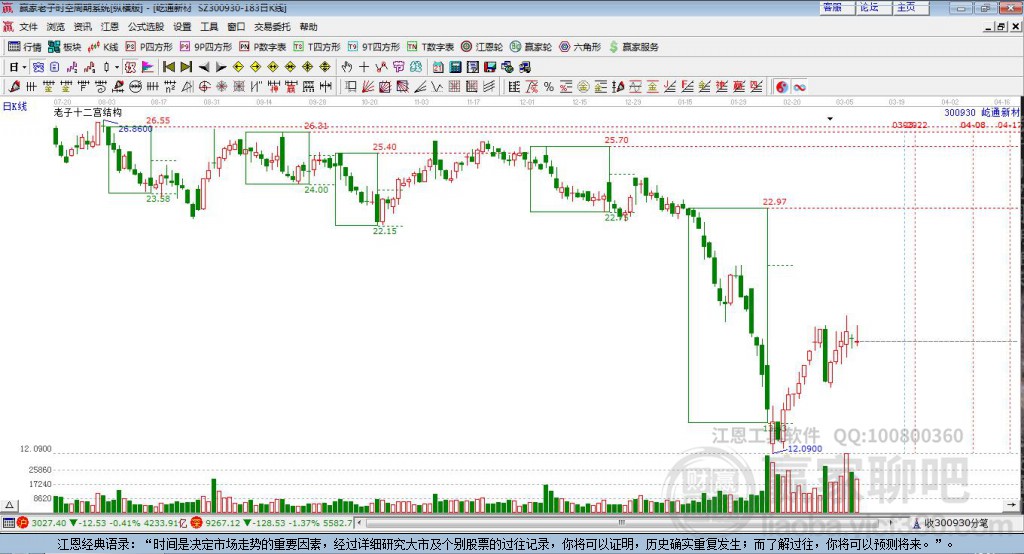Select the percent % tool

click(549, 86)
